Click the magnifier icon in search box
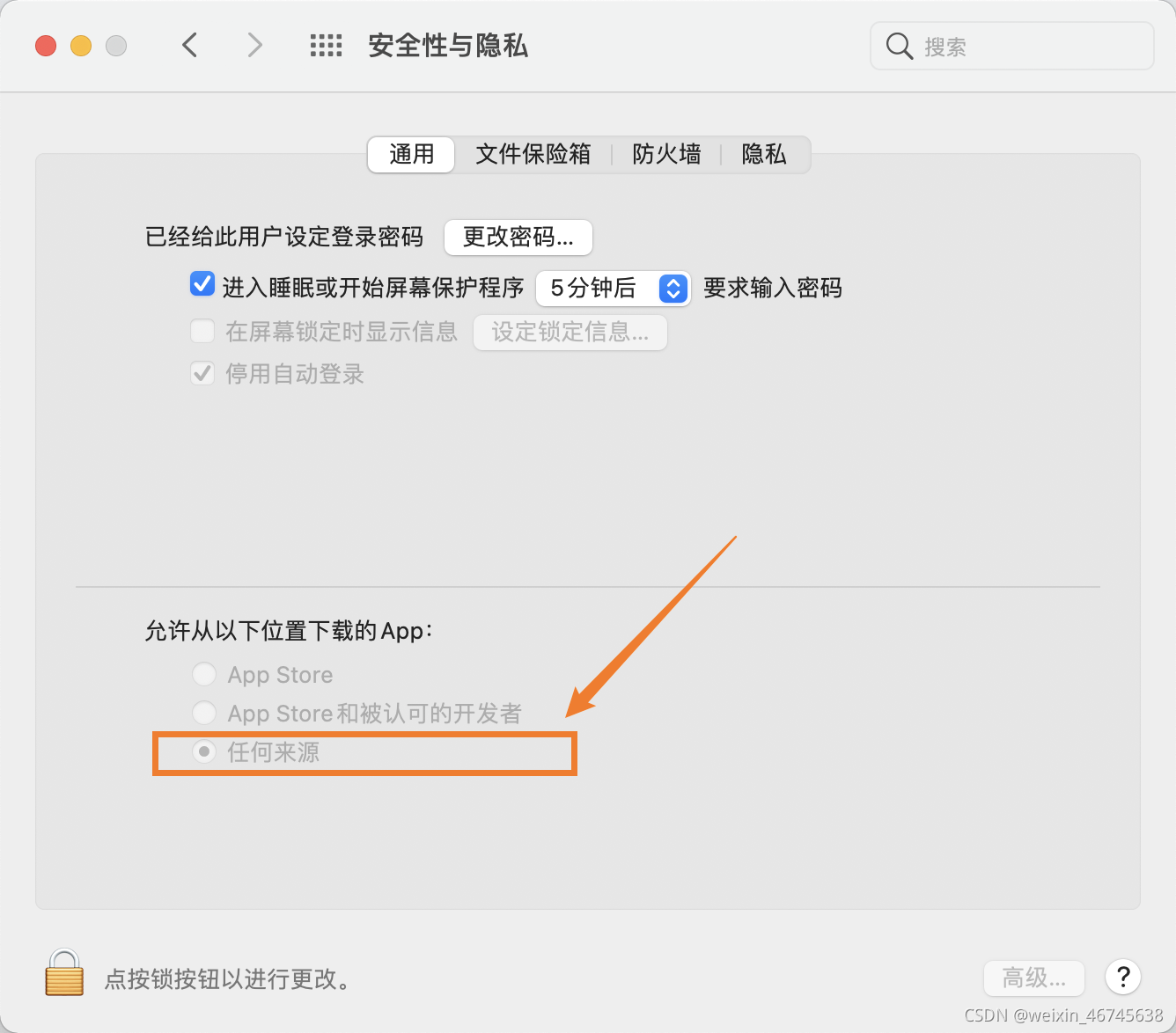 (899, 46)
